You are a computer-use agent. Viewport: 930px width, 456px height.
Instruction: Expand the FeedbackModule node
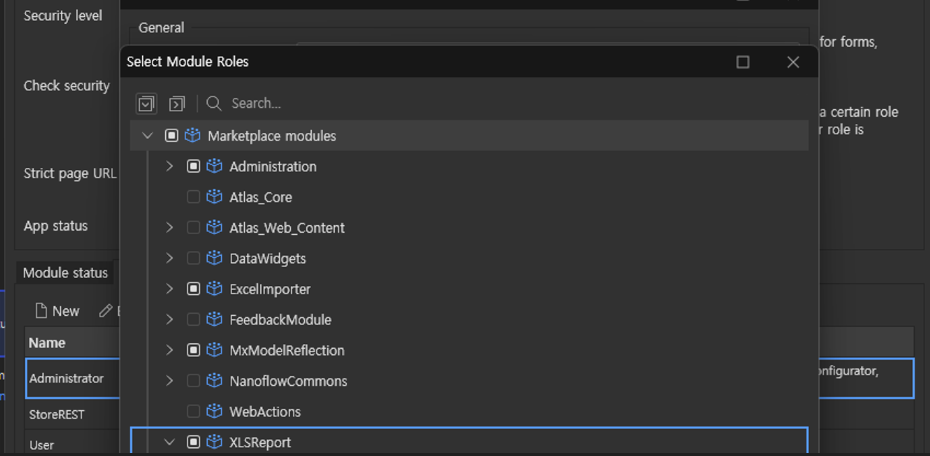pyautogui.click(x=170, y=320)
